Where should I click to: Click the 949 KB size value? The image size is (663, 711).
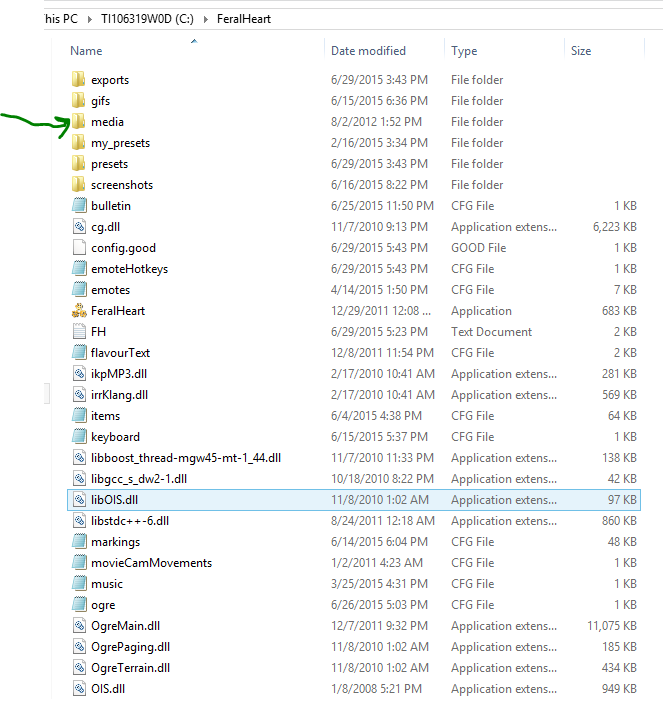(x=619, y=689)
